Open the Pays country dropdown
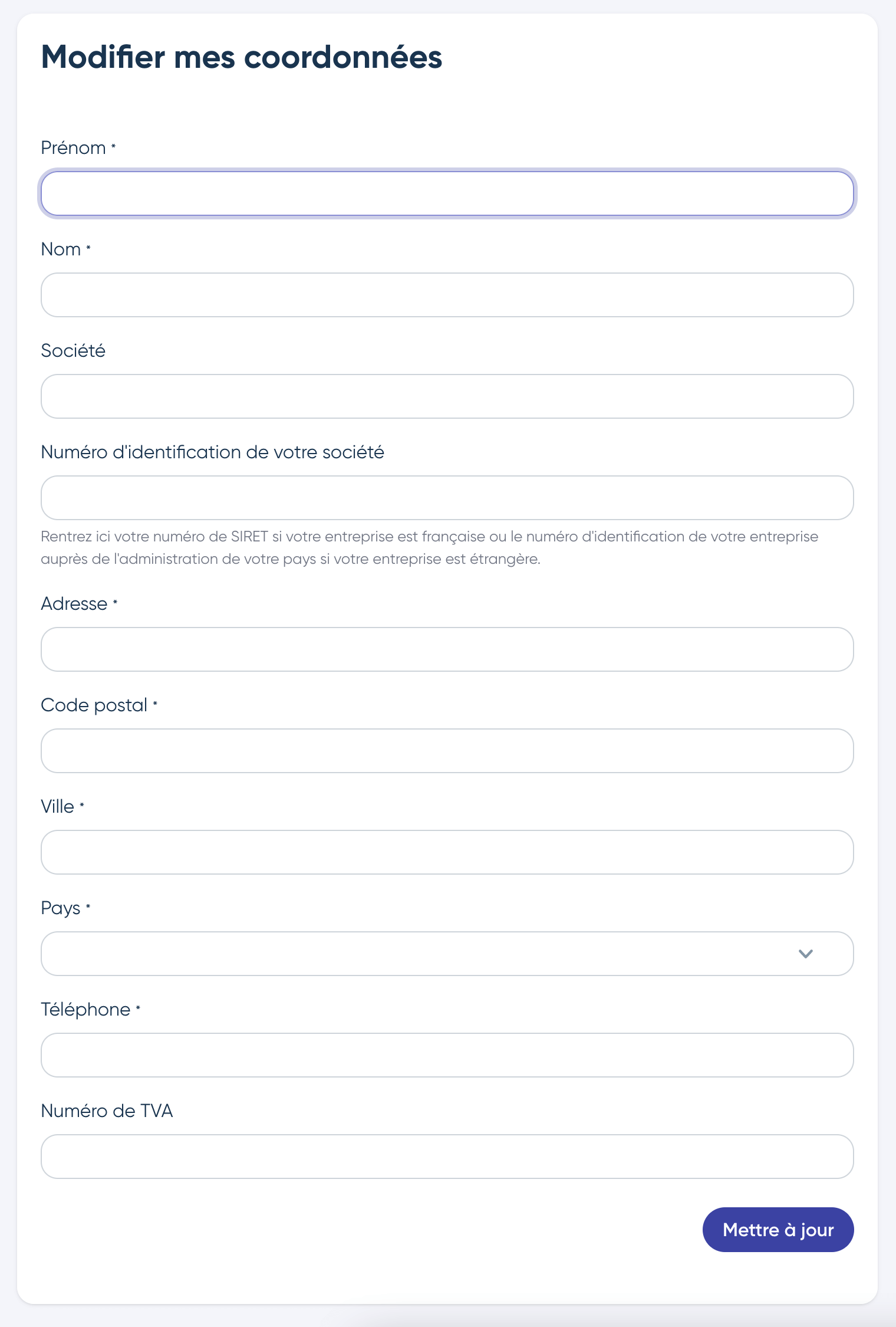 [447, 954]
